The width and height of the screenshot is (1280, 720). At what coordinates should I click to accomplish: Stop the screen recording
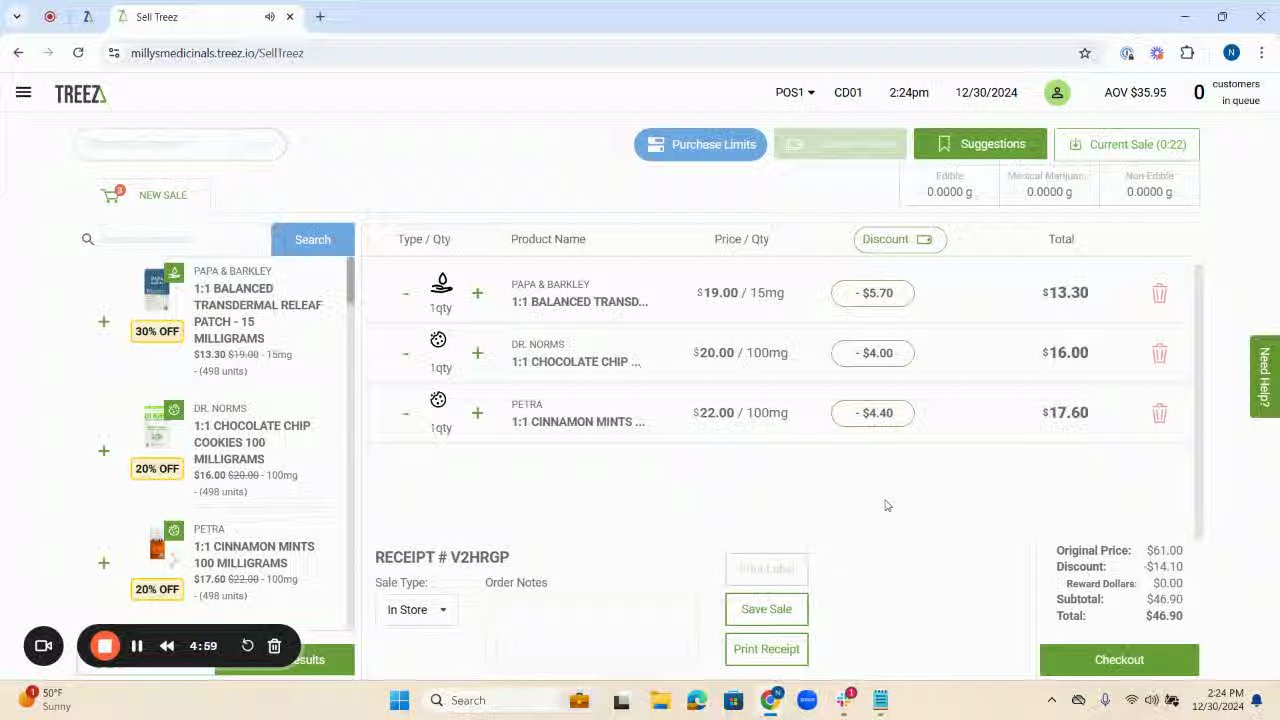coord(105,646)
